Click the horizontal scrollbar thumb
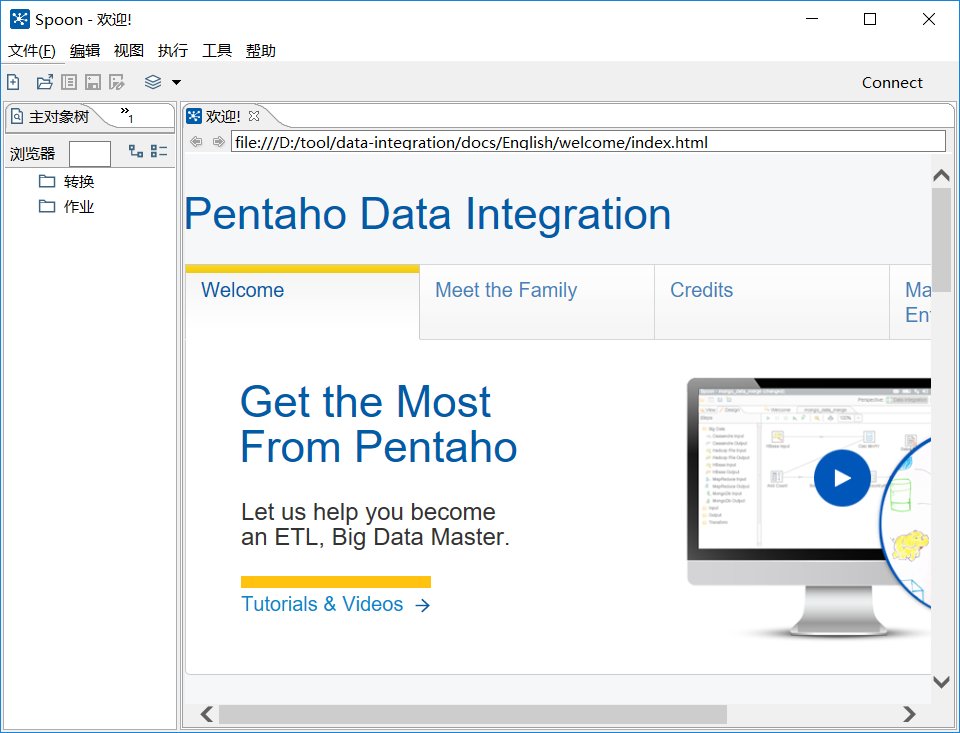This screenshot has height=733, width=960. pos(473,714)
